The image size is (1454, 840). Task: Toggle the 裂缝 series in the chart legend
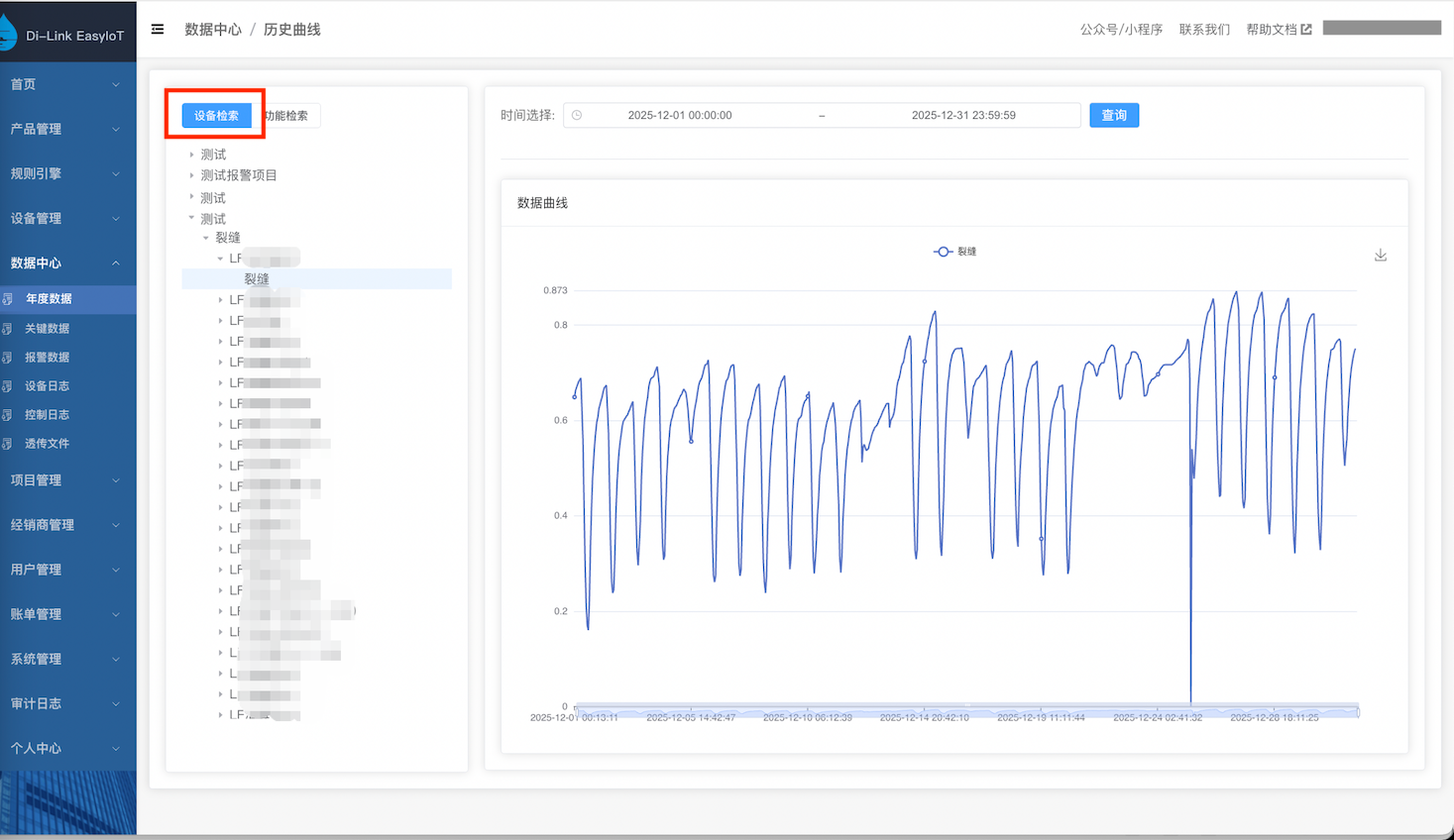tap(954, 252)
